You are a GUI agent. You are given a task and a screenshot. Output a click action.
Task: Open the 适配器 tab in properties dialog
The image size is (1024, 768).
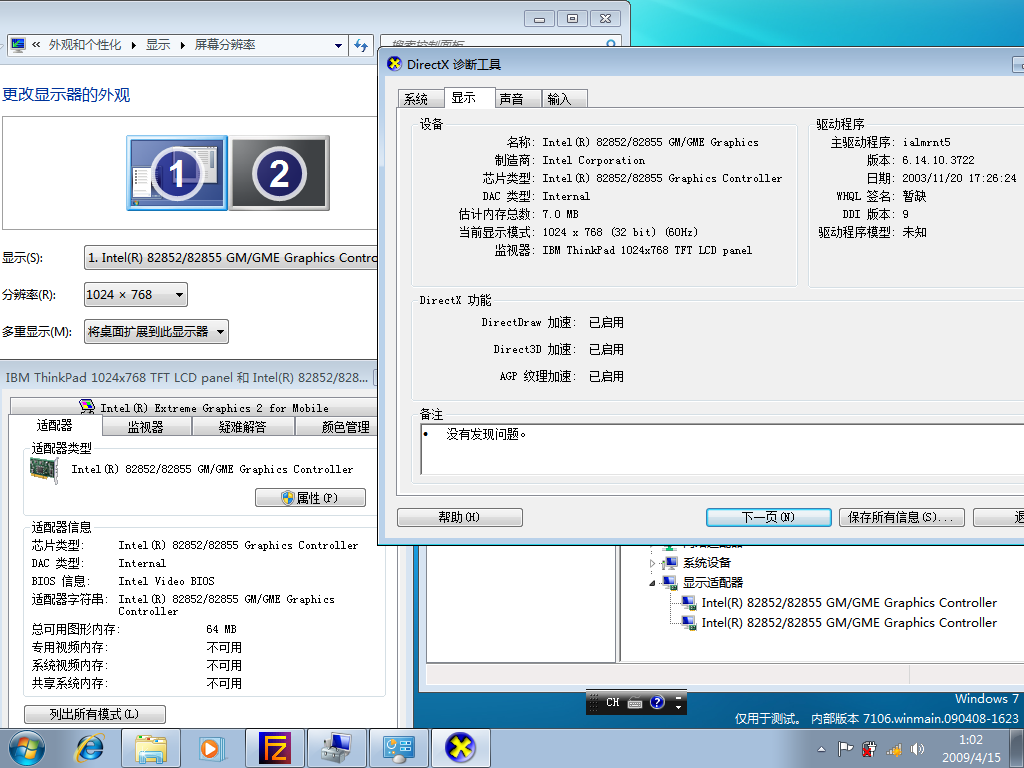coord(55,426)
